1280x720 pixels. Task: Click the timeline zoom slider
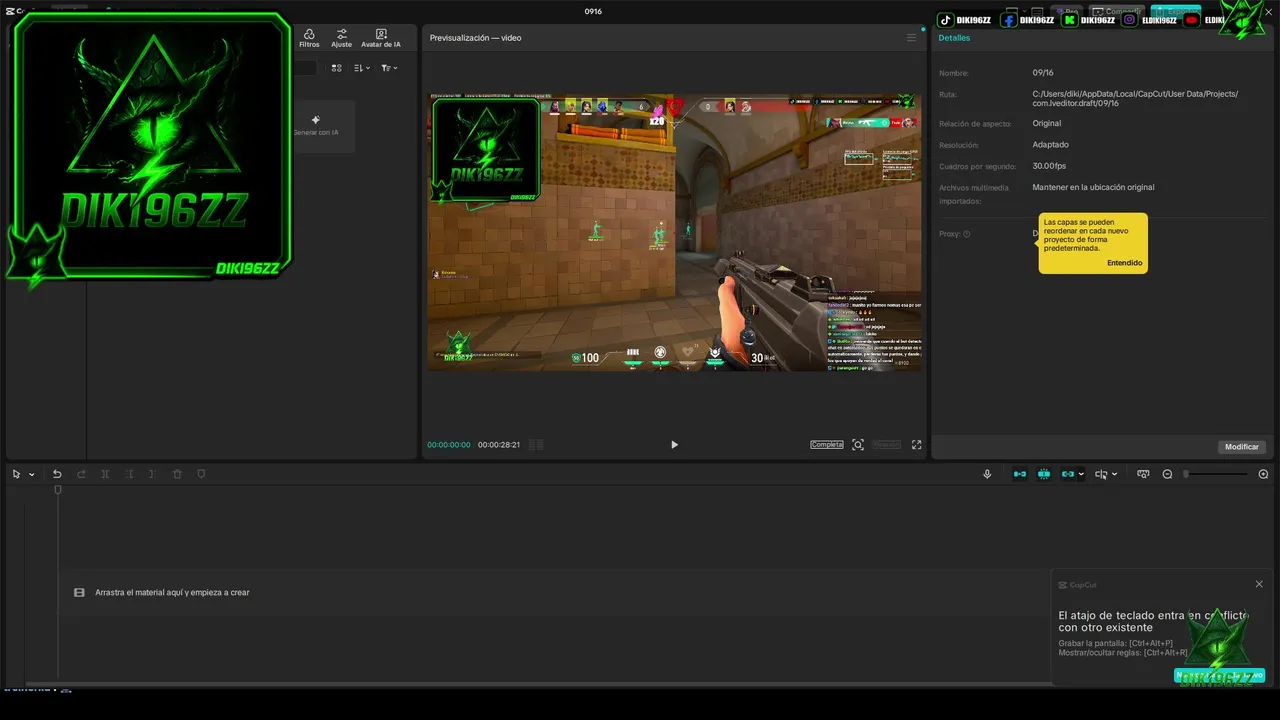[1215, 474]
